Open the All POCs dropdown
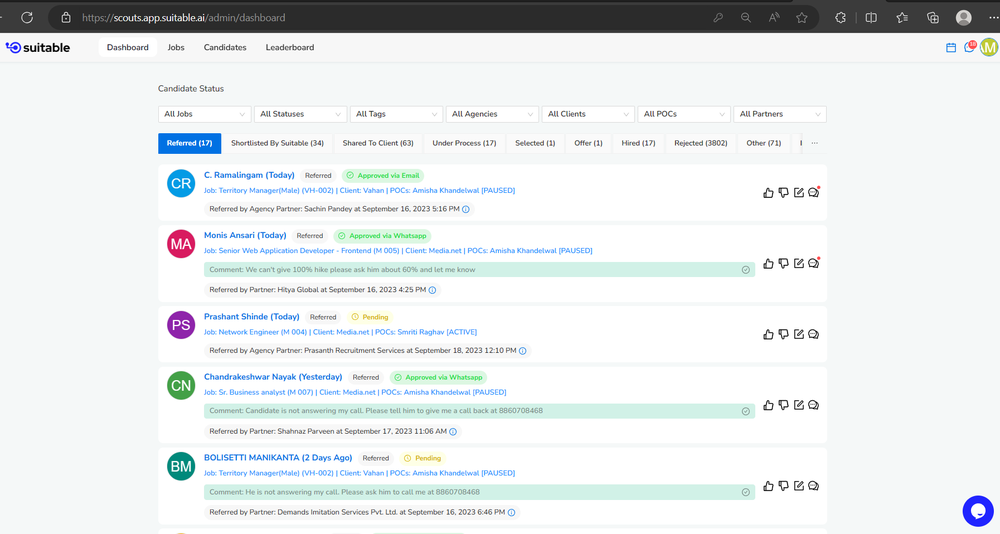Viewport: 1000px width, 534px height. [x=684, y=114]
